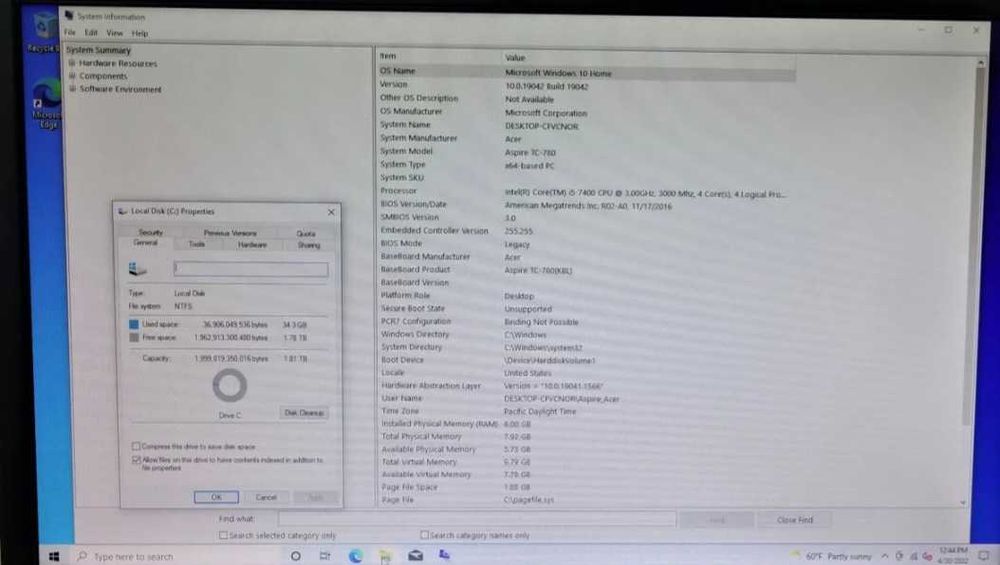1000x565 pixels.
Task: Open the Edit menu
Action: coord(91,33)
